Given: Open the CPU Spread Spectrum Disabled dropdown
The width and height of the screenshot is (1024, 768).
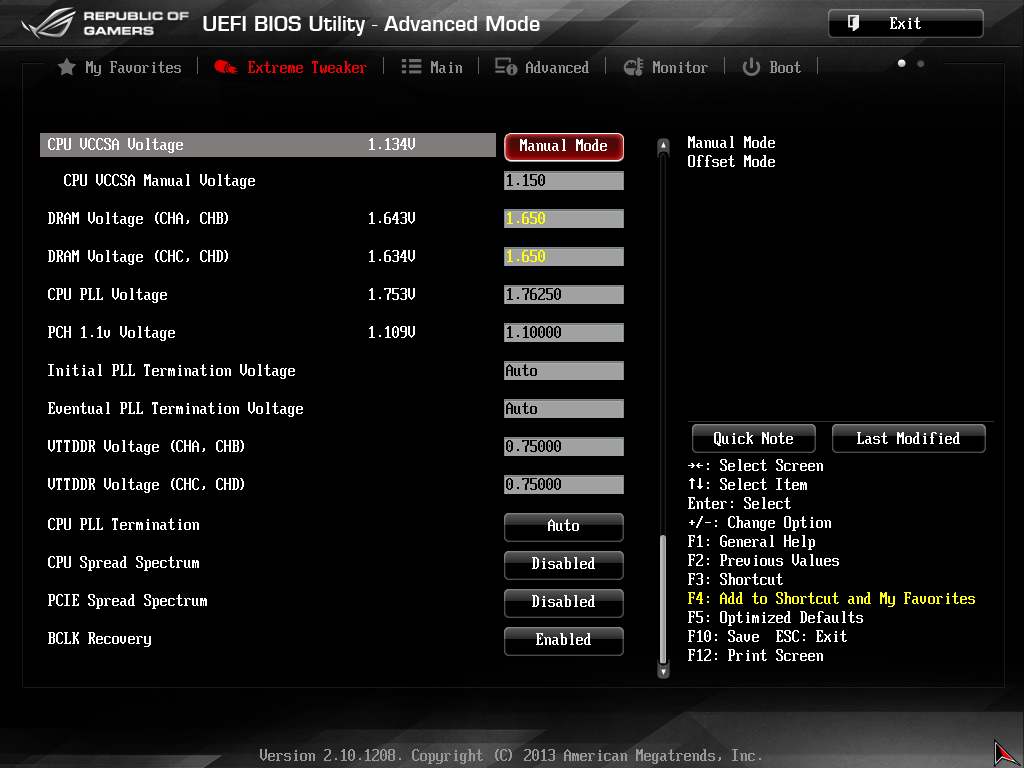Looking at the screenshot, I should coord(564,564).
